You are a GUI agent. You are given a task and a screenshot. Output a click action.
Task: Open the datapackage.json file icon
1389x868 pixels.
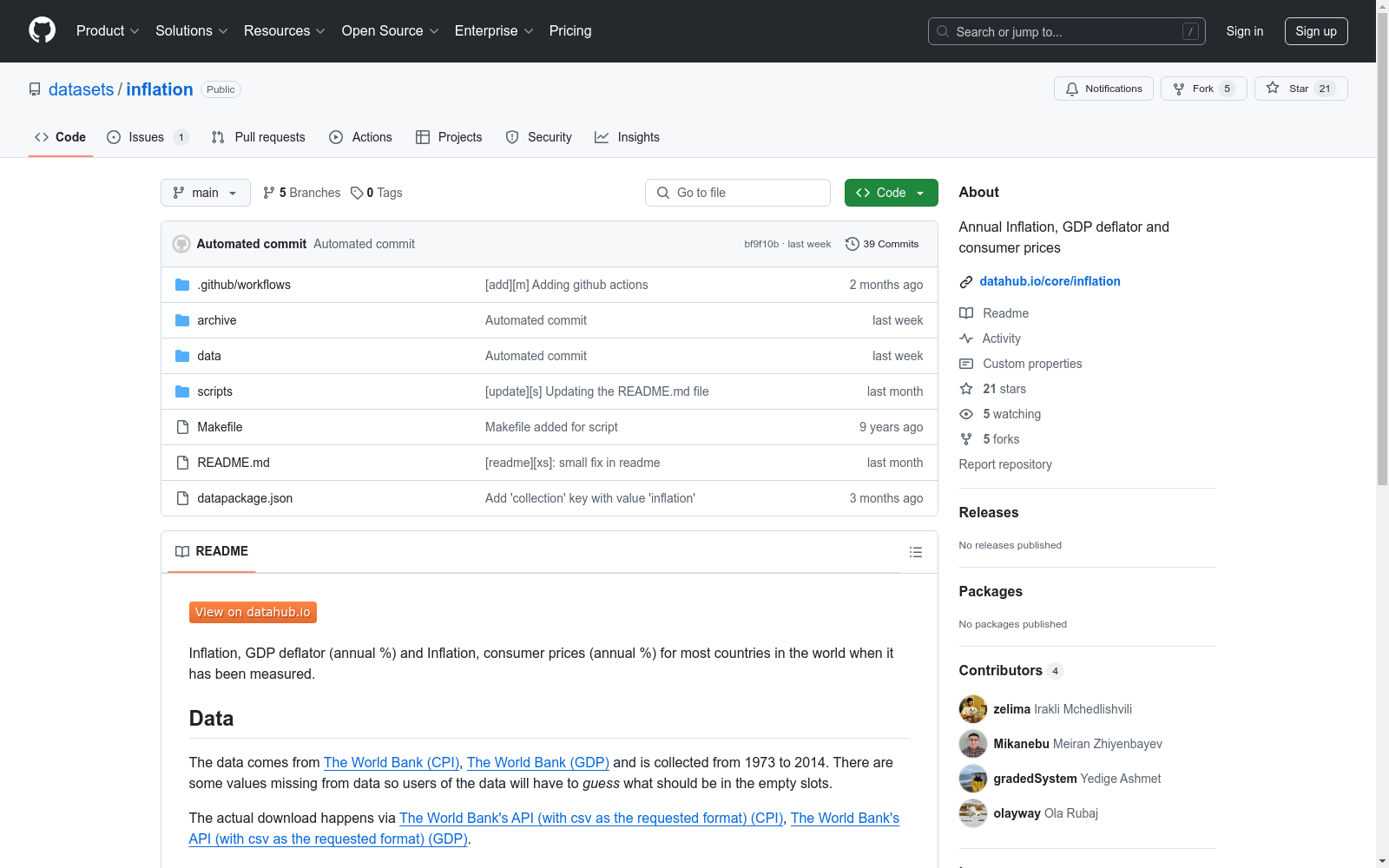(x=182, y=498)
